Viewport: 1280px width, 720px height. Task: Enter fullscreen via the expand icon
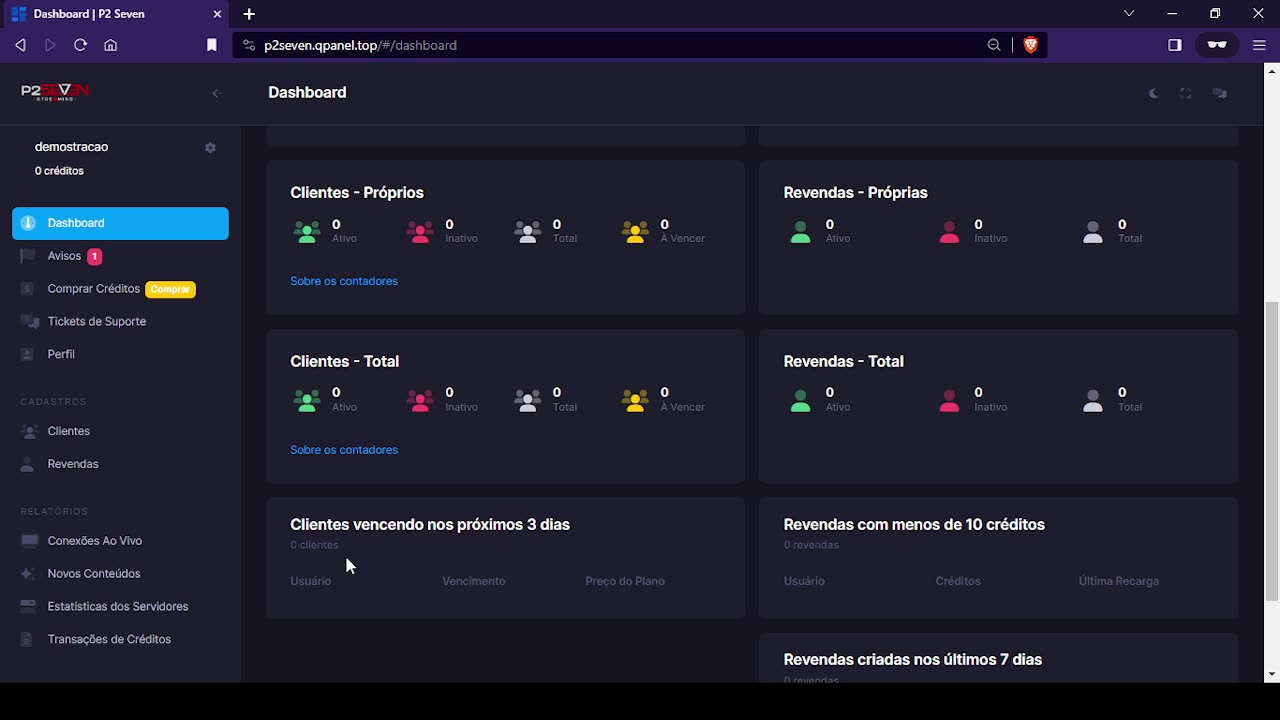click(1186, 93)
